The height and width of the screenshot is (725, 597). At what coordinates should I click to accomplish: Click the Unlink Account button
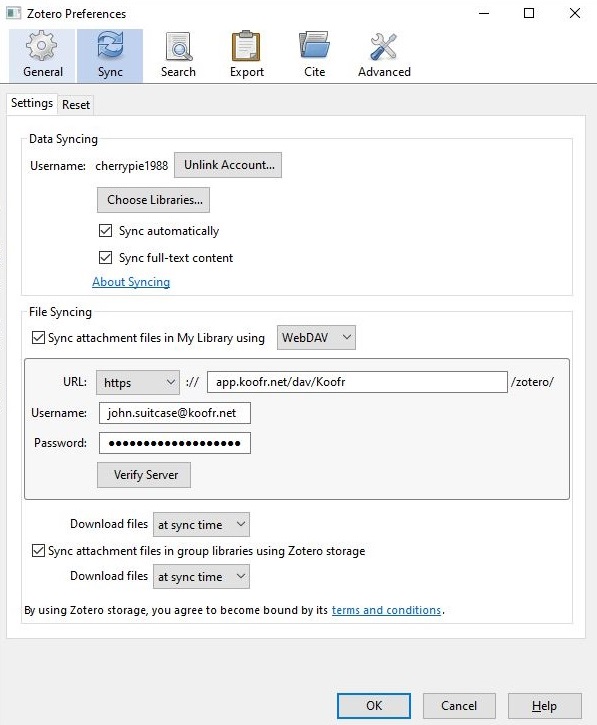(228, 165)
